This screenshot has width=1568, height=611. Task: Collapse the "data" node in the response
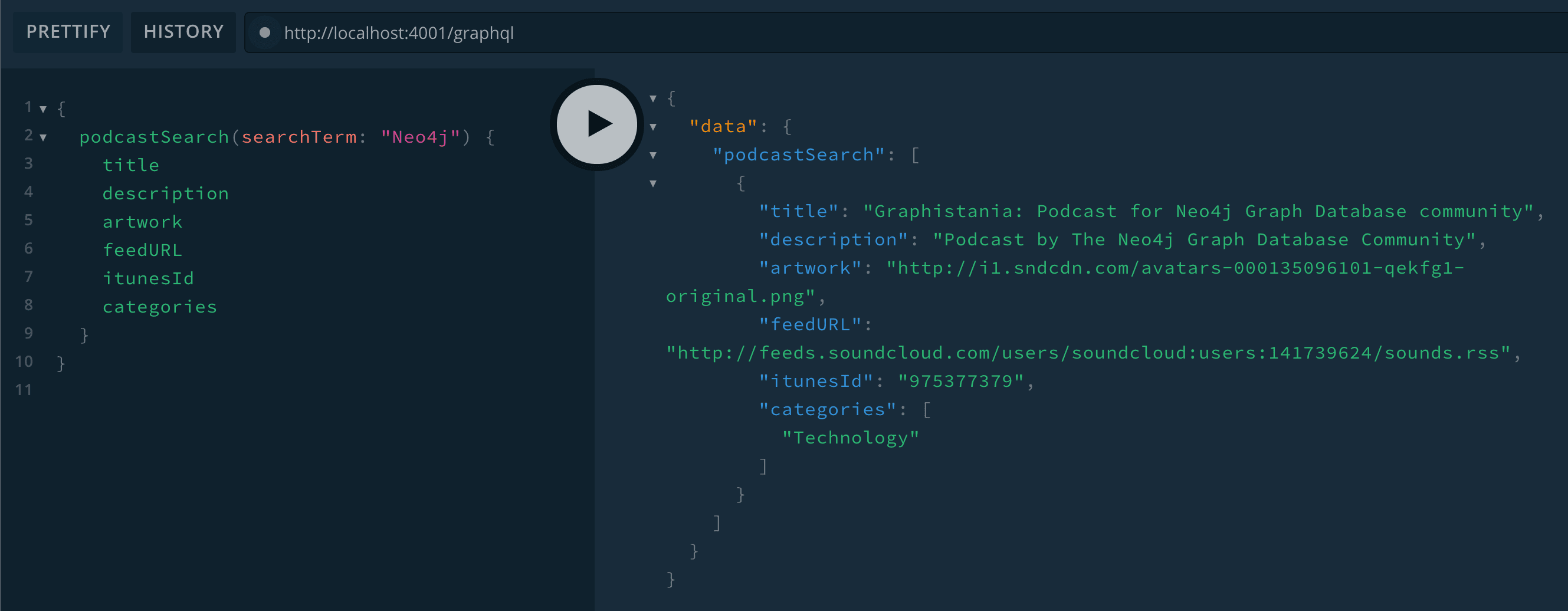[653, 127]
